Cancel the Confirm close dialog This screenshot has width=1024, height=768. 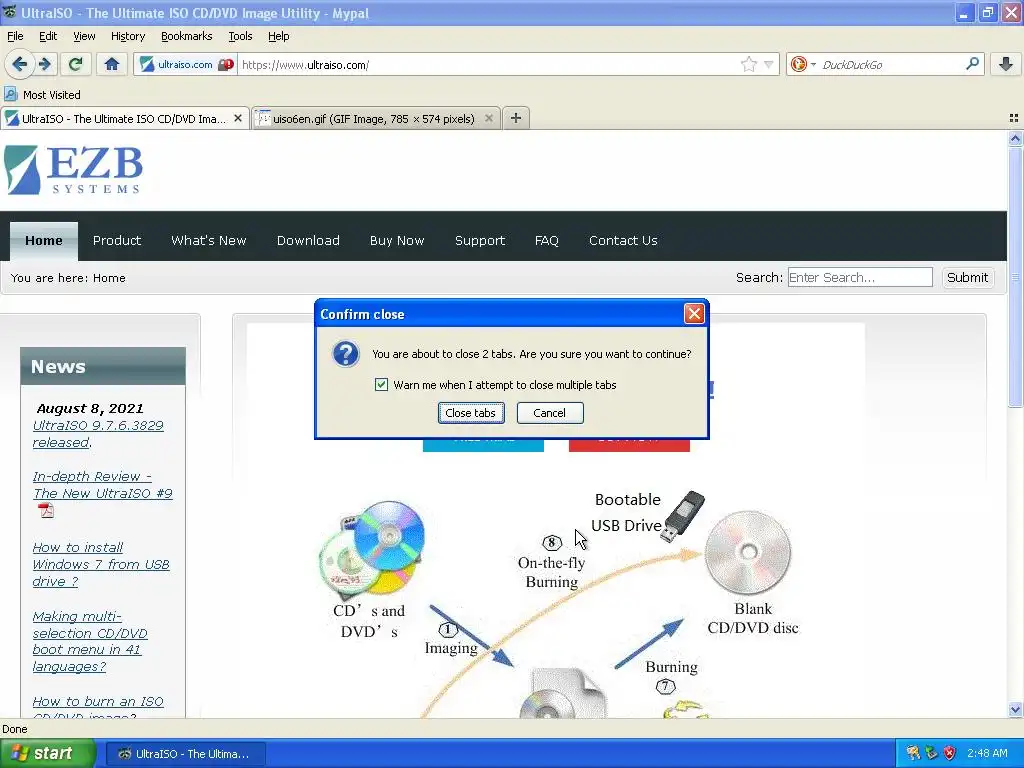click(x=550, y=413)
